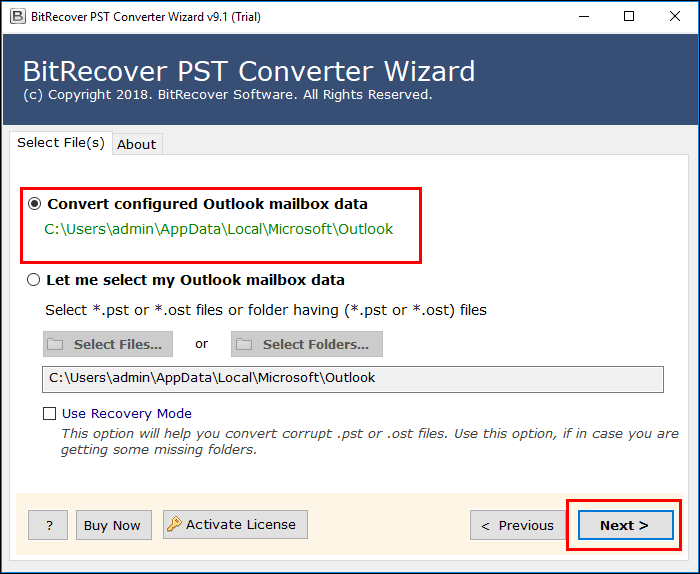Click the Outlook folder path text field
This screenshot has width=700, height=574.
(352, 378)
